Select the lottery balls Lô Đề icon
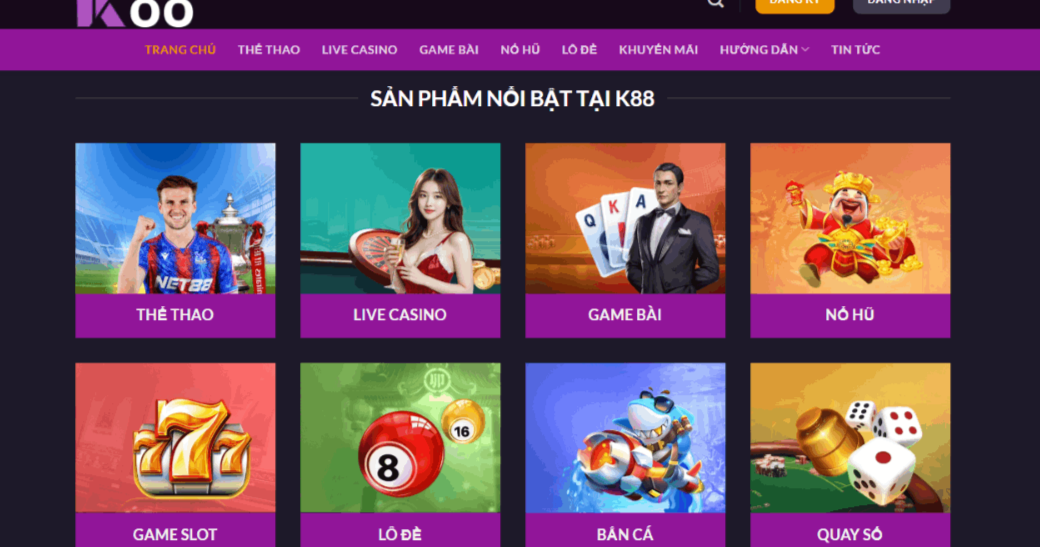Screen dimensions: 1040x547 pyautogui.click(x=400, y=438)
